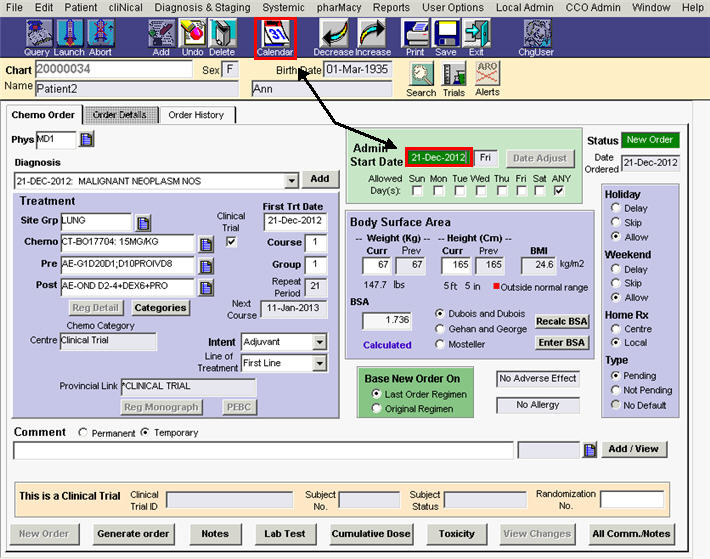
Task: Open the Alerts icon
Action: point(487,73)
